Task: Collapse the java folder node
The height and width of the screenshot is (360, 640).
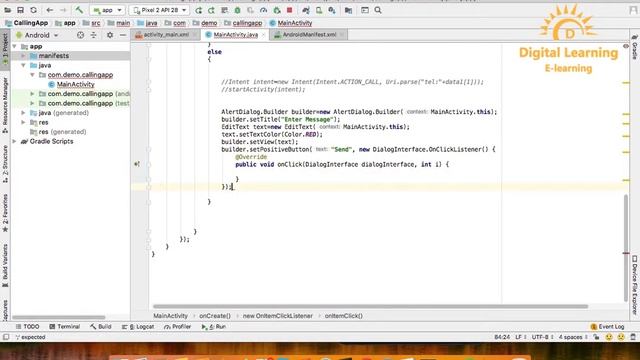Action: 24,65
